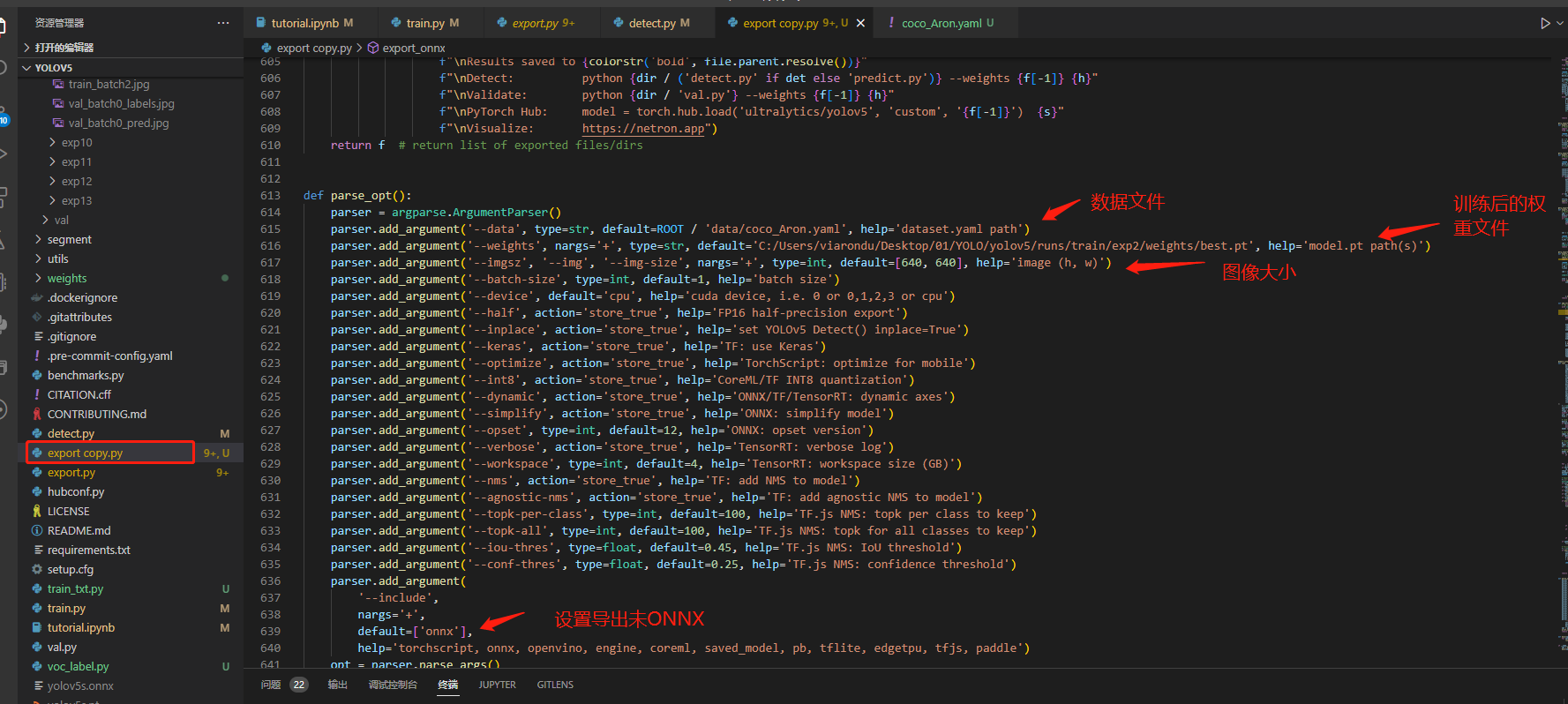Place cursor on the '--imgsz' argument line
Viewport: 1568px width, 704px height.
pos(721,263)
